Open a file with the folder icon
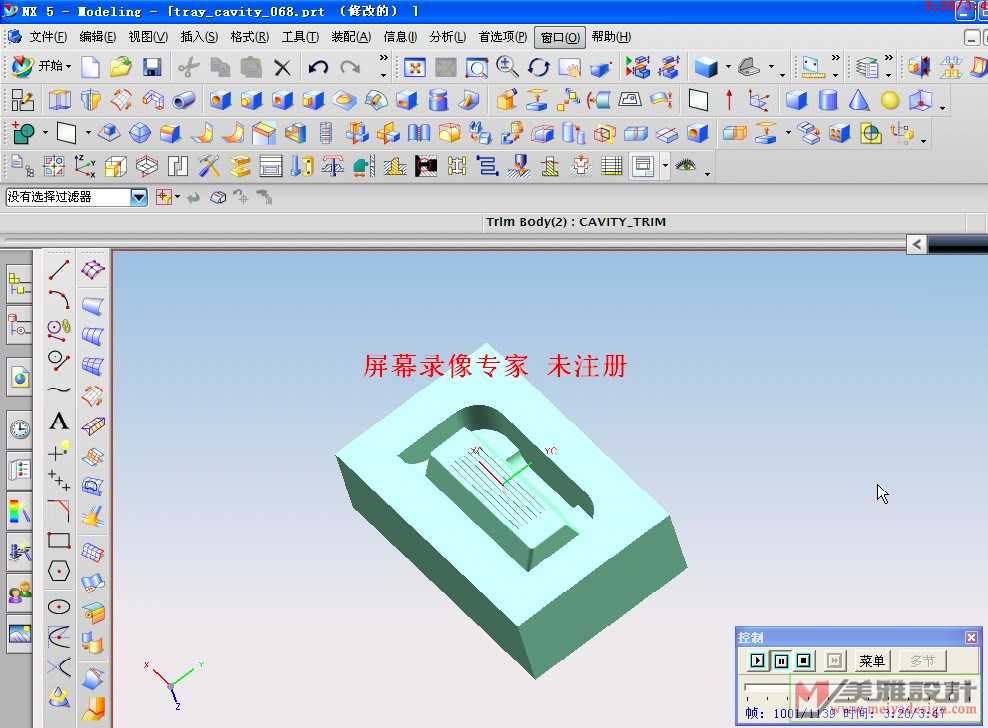The width and height of the screenshot is (988, 728). [120, 67]
